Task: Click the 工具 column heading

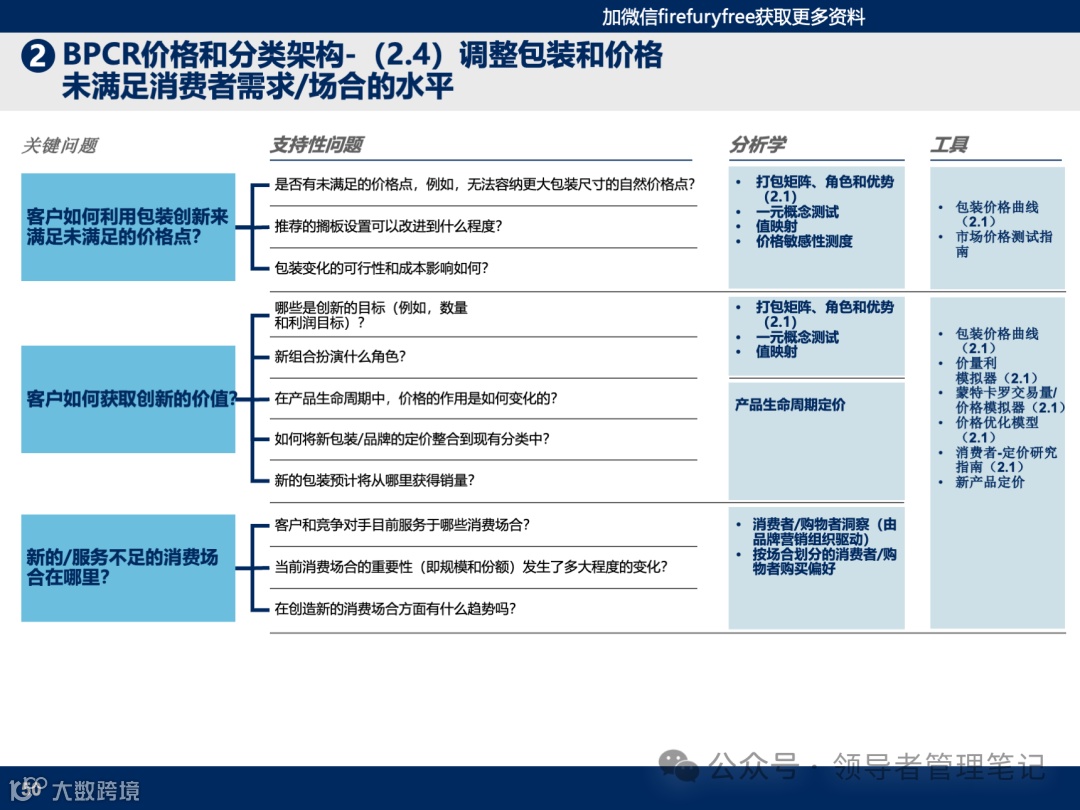Action: point(949,145)
